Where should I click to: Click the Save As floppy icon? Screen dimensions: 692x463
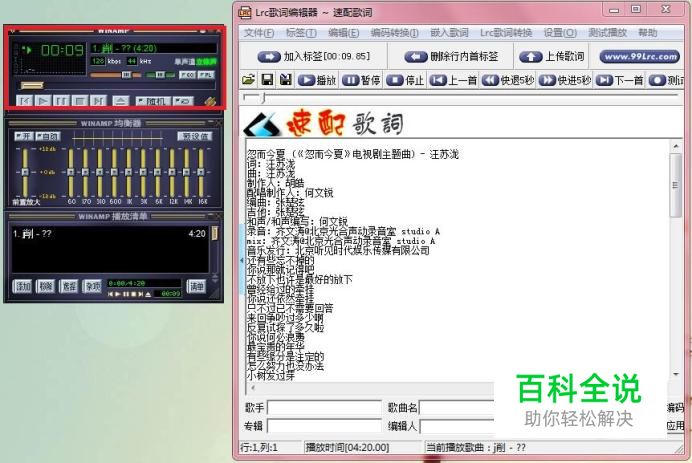pos(286,80)
